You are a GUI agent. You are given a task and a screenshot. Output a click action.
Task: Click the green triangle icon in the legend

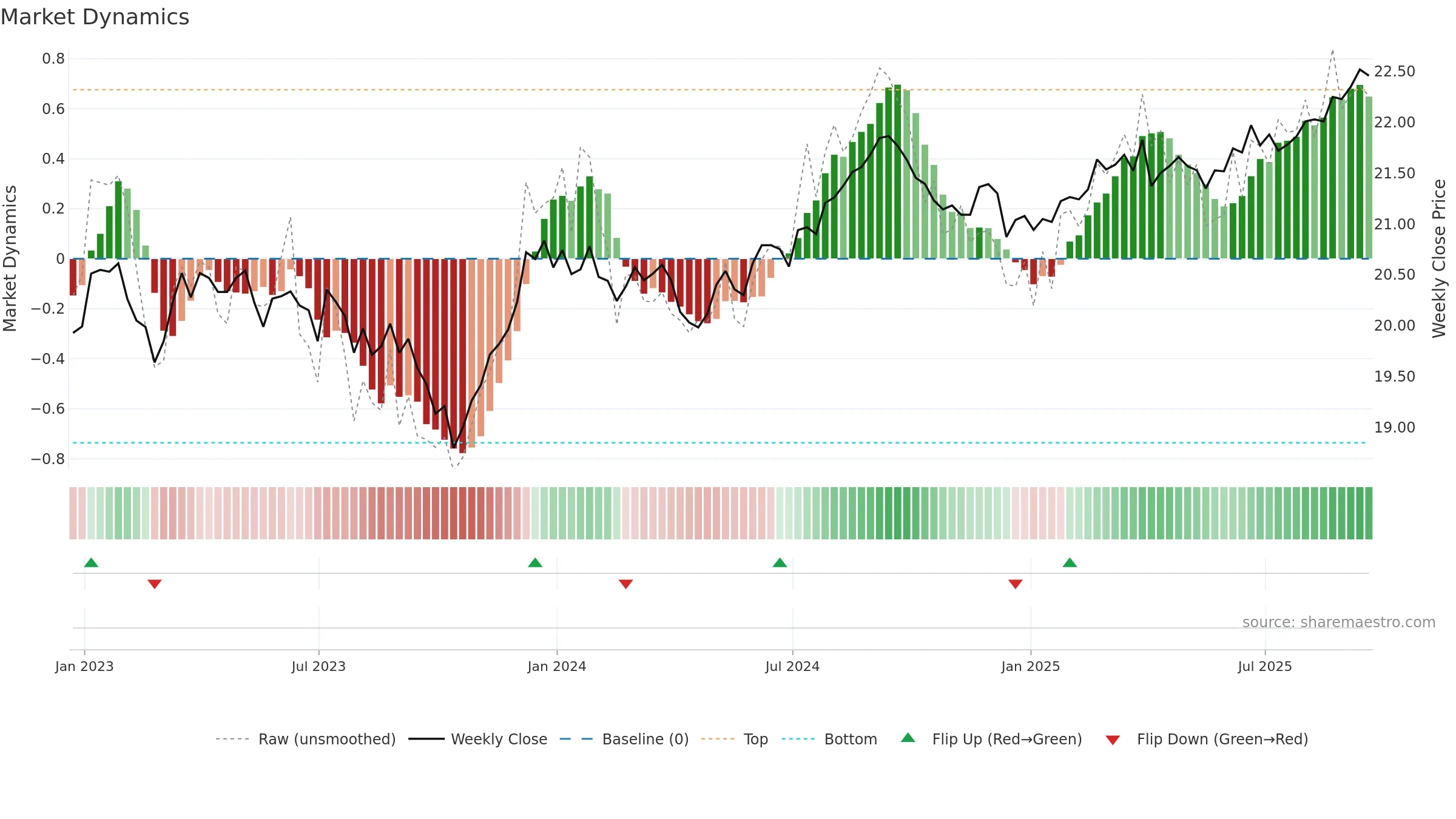pyautogui.click(x=908, y=738)
